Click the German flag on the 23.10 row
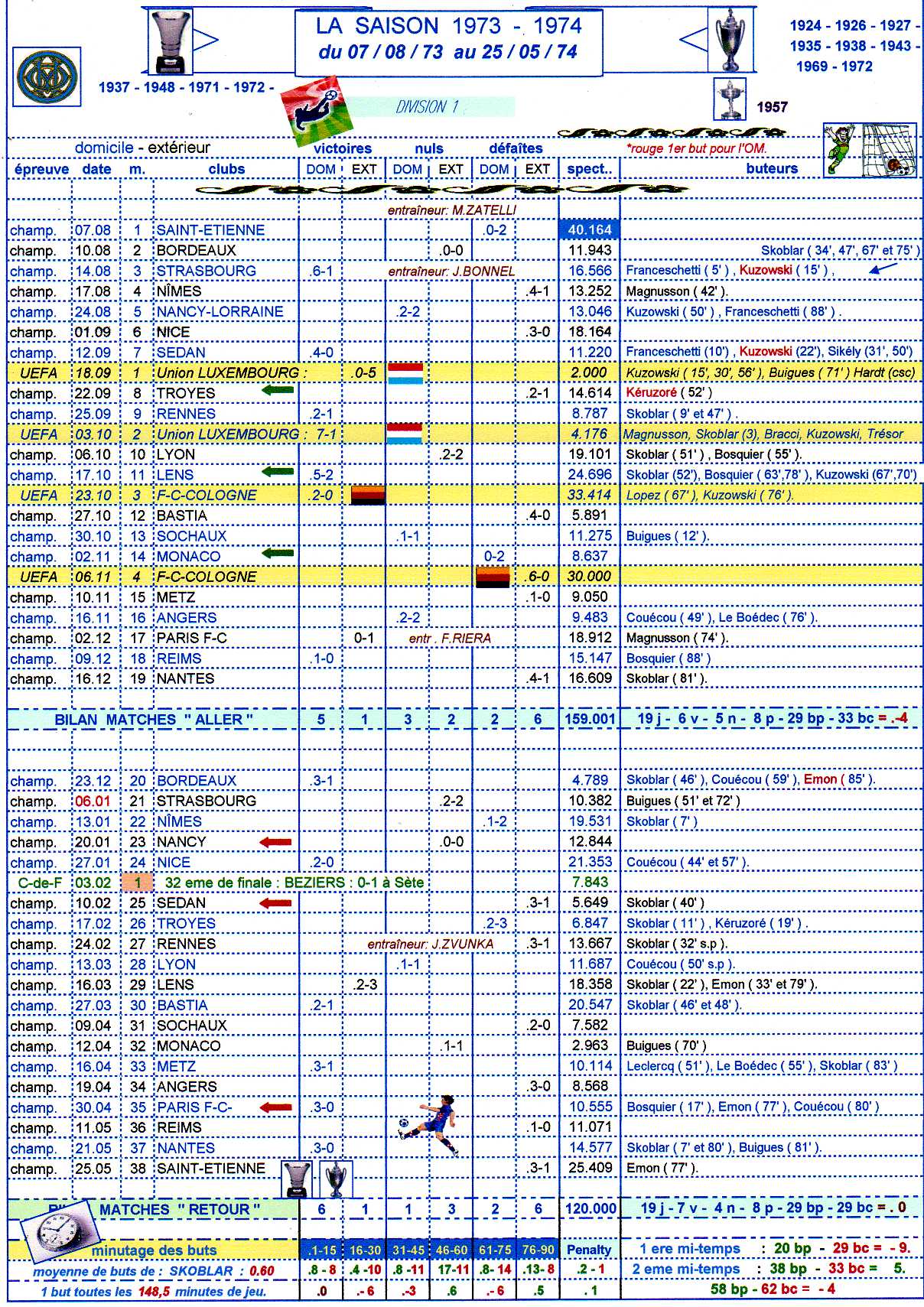Image resolution: width=924 pixels, height=1307 pixels. pos(367,496)
